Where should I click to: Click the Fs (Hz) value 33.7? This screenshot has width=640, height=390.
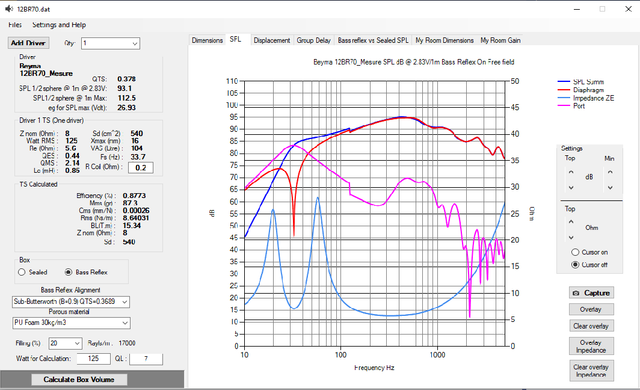coord(138,157)
